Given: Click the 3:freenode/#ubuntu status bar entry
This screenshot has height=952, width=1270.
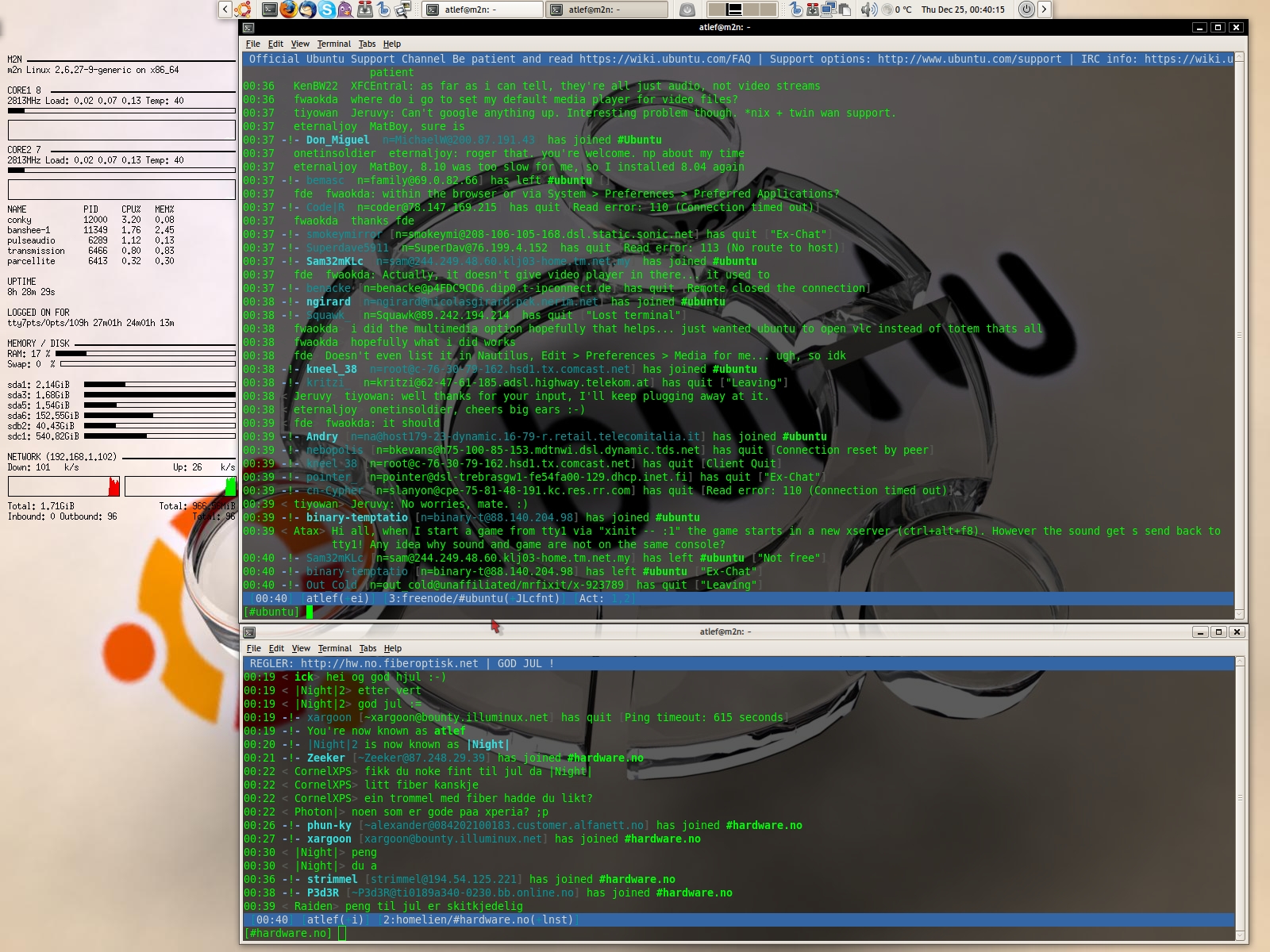Looking at the screenshot, I should pos(474,598).
